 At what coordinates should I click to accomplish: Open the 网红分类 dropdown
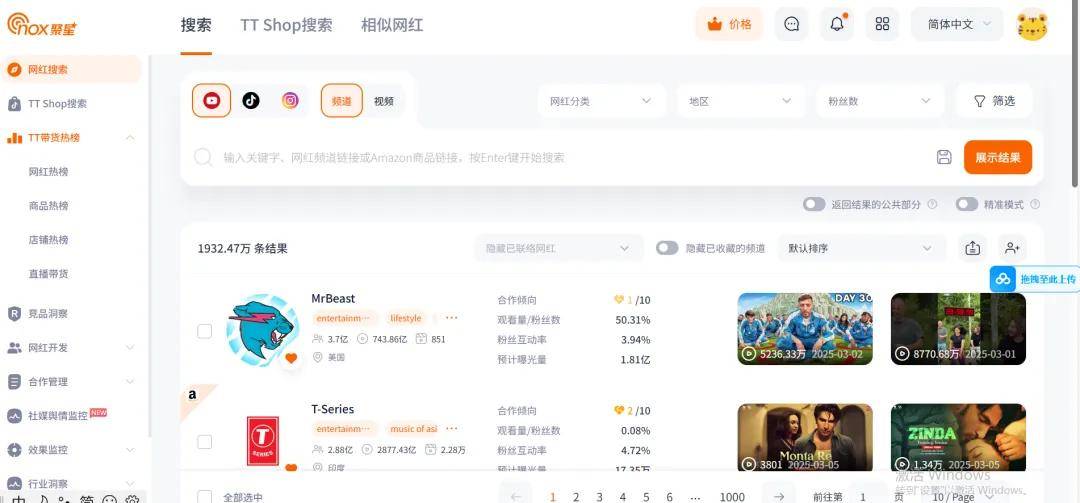600,101
